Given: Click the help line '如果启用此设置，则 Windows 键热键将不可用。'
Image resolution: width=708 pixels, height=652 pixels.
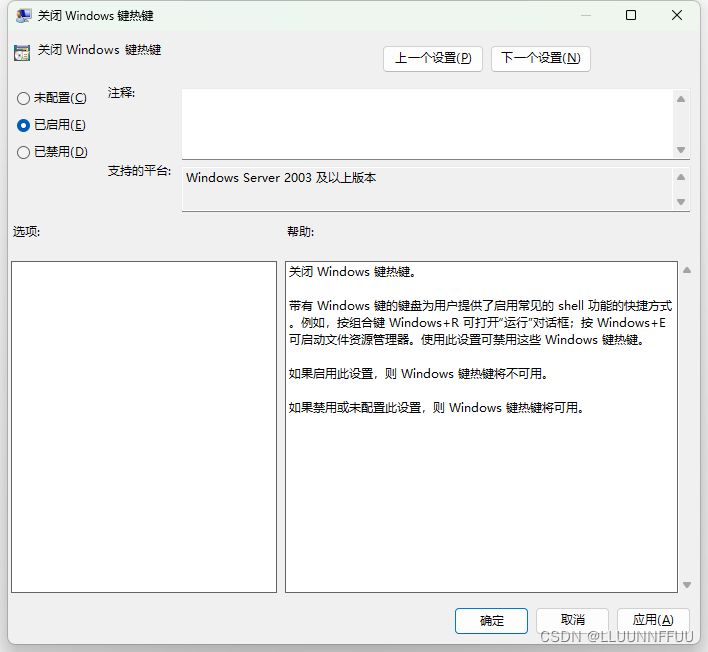Looking at the screenshot, I should point(418,374).
